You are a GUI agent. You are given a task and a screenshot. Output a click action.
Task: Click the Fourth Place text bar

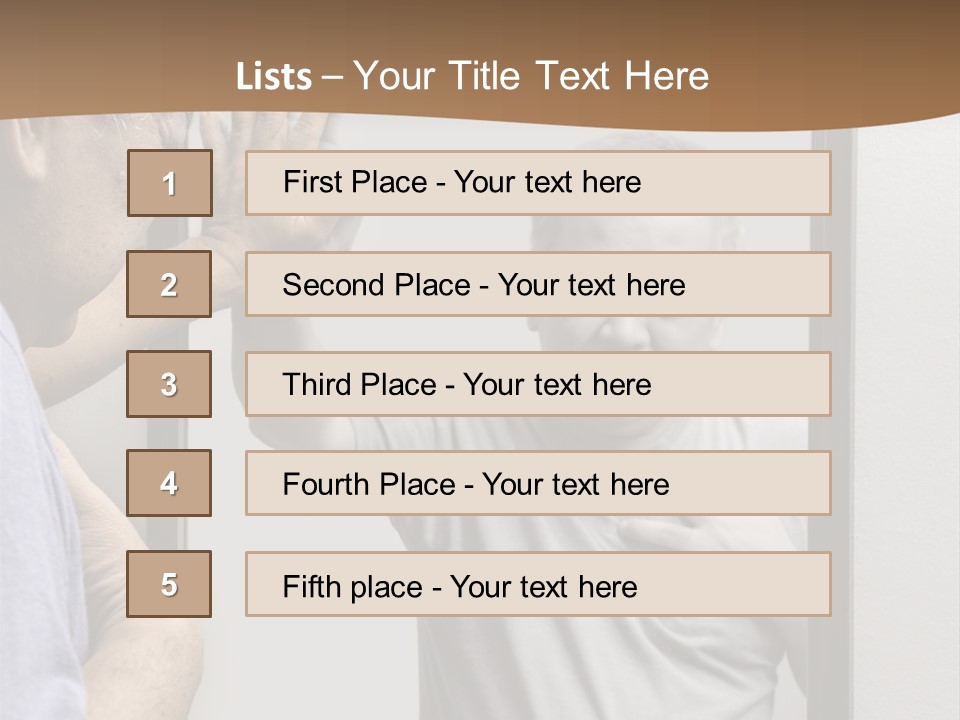click(538, 484)
